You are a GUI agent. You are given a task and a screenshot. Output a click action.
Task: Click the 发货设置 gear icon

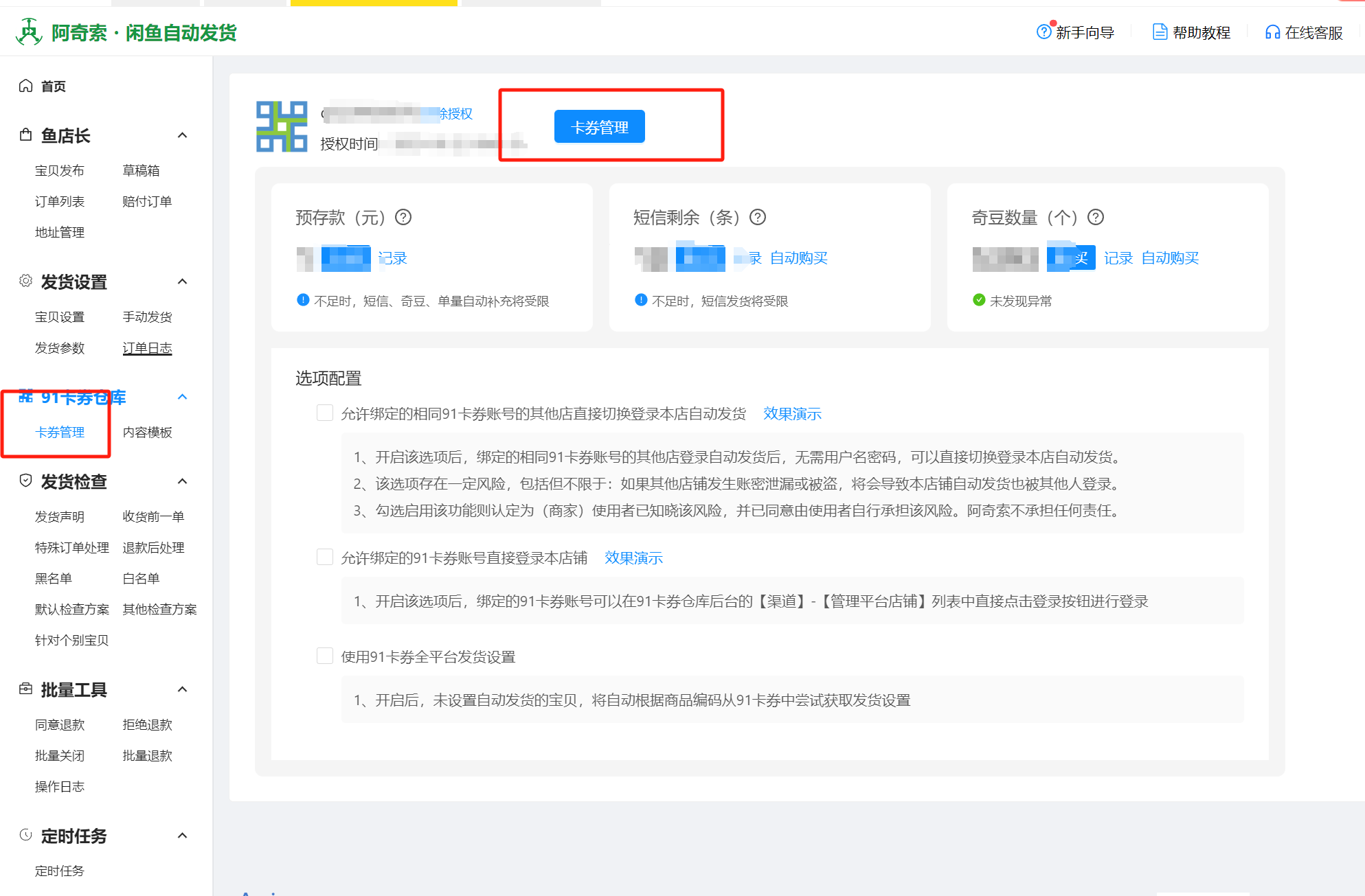(x=26, y=281)
